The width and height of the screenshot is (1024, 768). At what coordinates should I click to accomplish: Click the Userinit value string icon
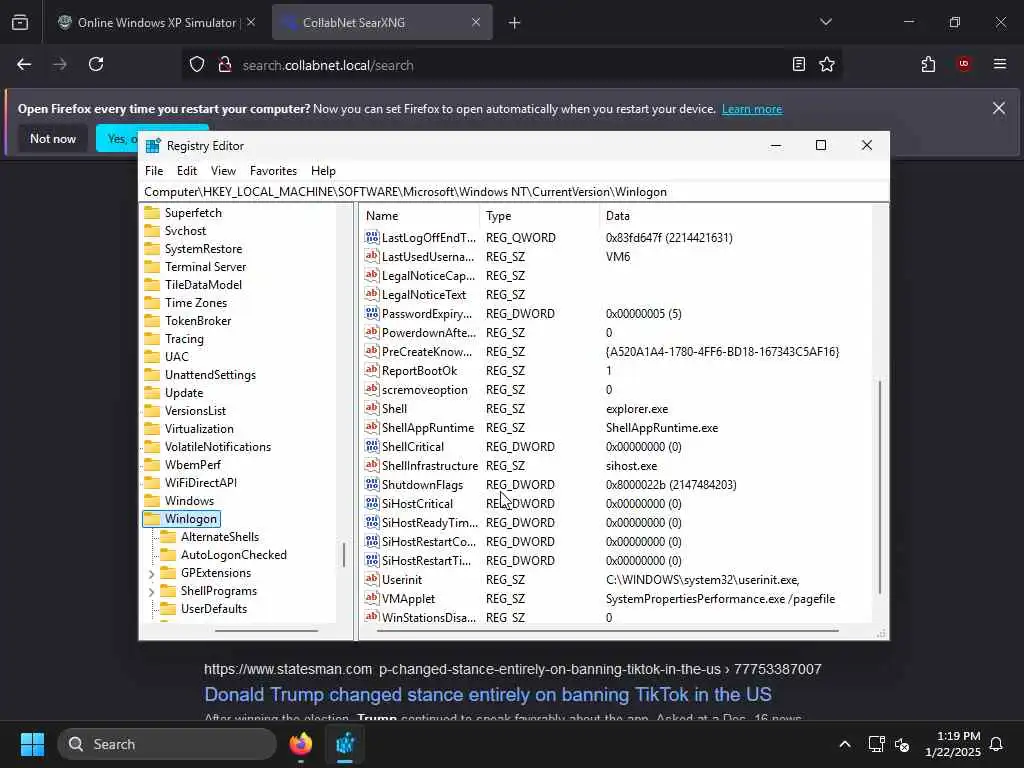372,579
